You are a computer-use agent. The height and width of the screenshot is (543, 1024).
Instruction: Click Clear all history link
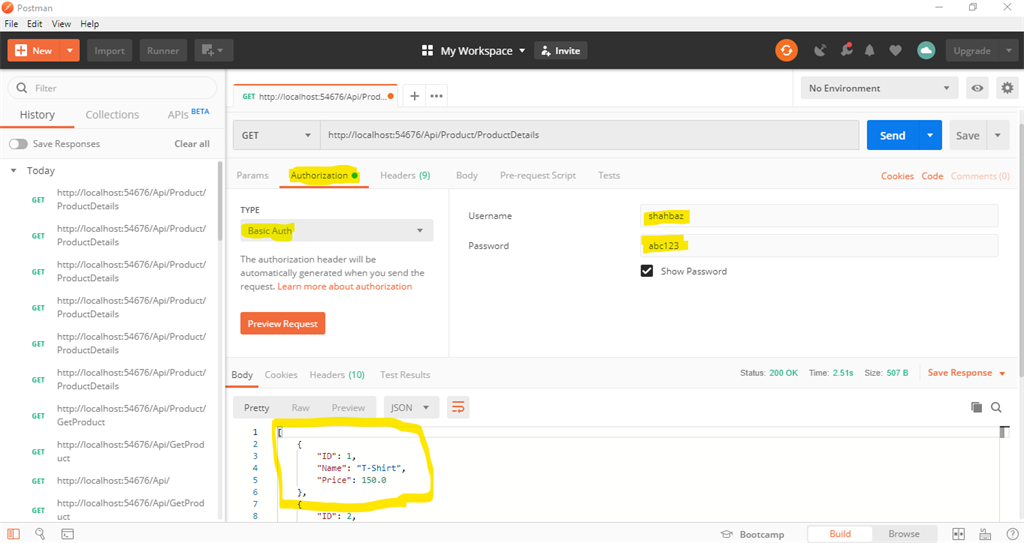(x=192, y=144)
